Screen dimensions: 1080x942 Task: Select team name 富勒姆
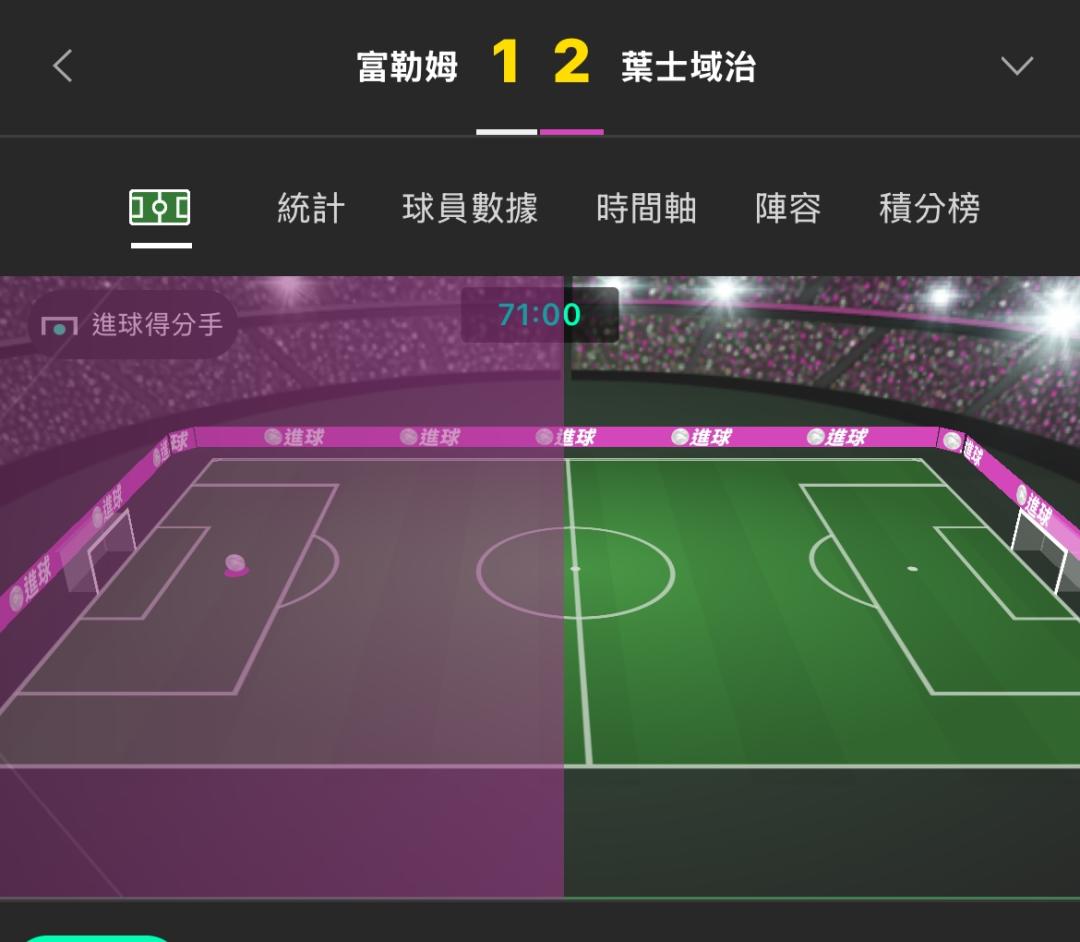408,67
